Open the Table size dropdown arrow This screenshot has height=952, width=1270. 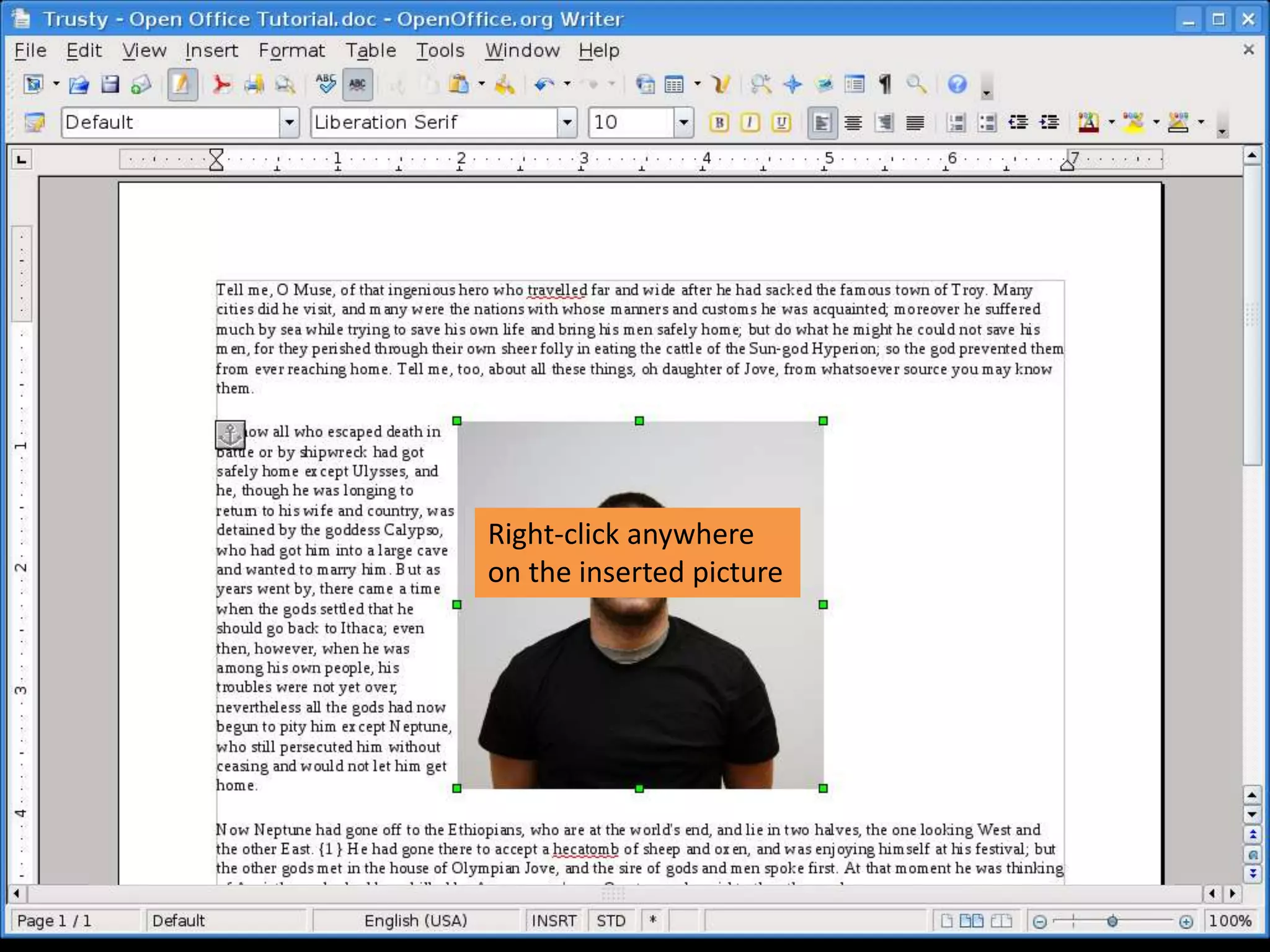tap(698, 84)
